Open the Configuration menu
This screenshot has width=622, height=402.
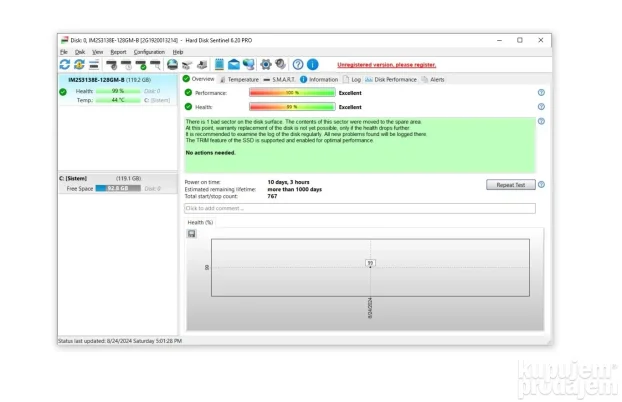(149, 52)
